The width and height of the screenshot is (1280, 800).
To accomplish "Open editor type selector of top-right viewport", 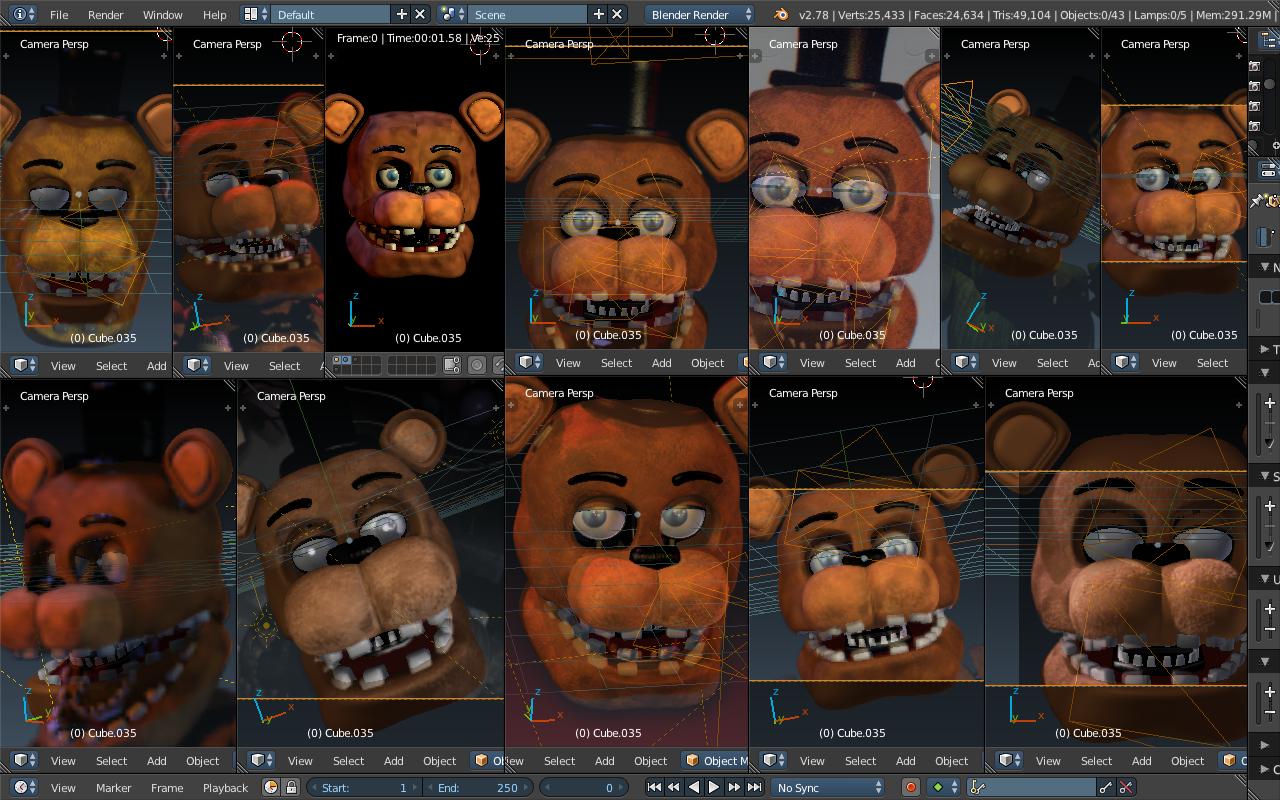I will coord(1126,362).
